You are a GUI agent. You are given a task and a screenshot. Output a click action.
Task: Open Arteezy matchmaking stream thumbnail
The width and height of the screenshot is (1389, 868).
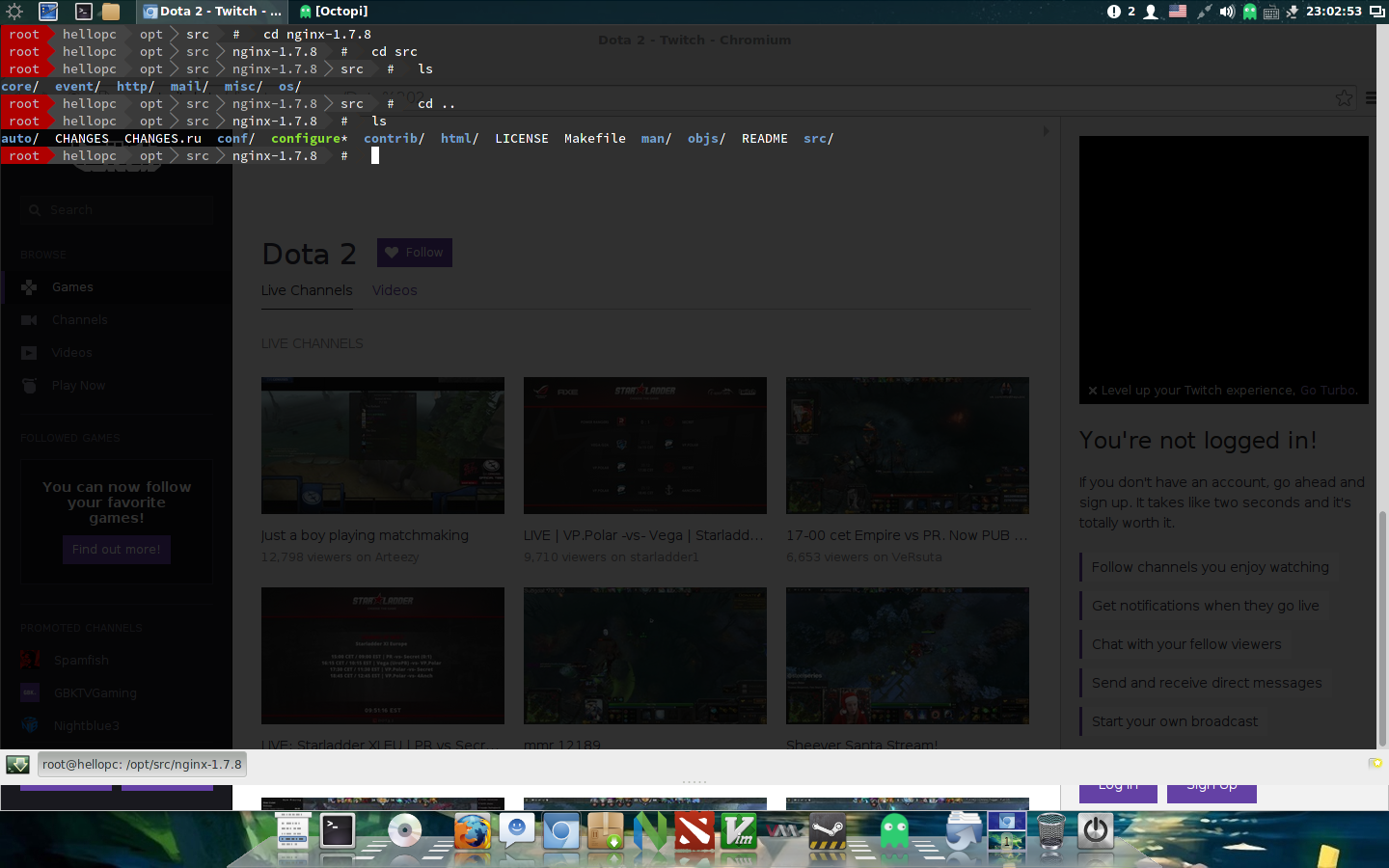coord(383,446)
